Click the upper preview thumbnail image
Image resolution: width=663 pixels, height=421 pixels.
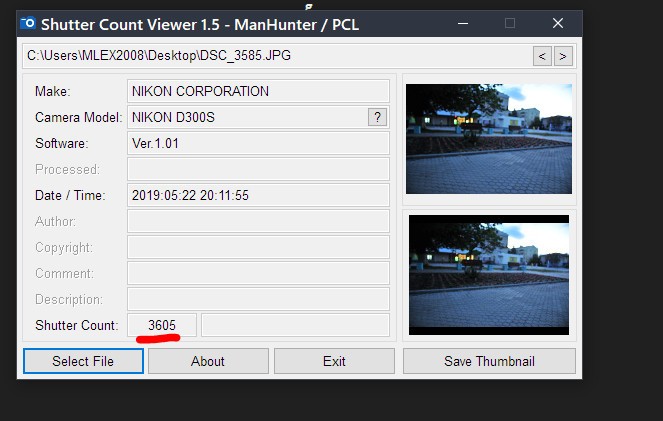(489, 138)
